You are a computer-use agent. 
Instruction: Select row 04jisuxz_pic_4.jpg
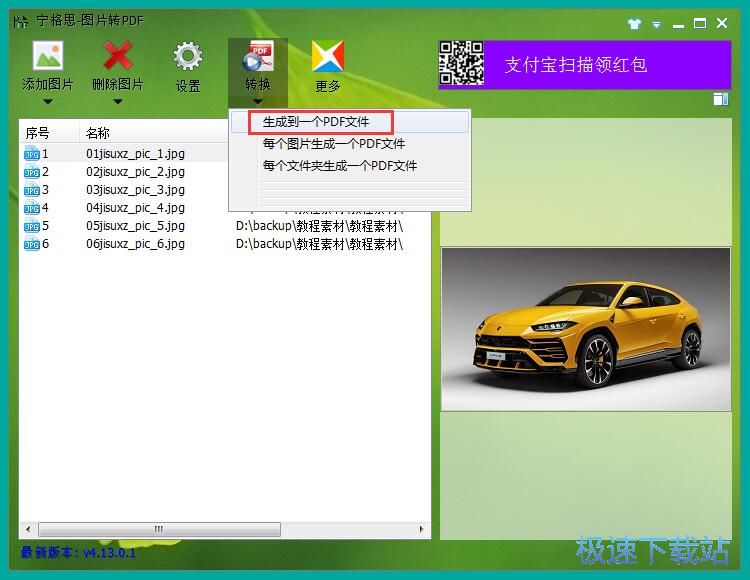(124, 208)
